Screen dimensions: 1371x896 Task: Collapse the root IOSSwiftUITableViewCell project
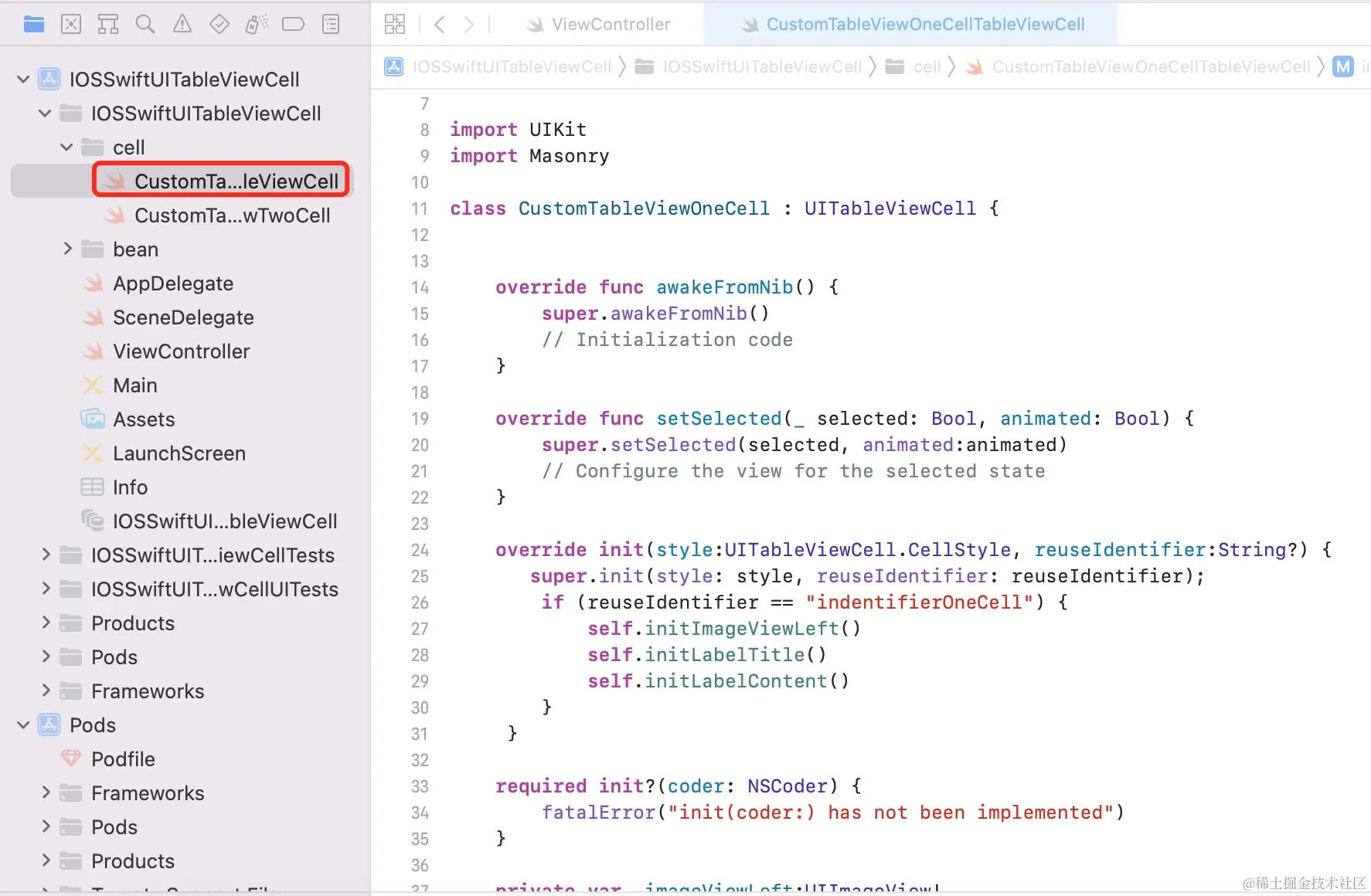23,80
